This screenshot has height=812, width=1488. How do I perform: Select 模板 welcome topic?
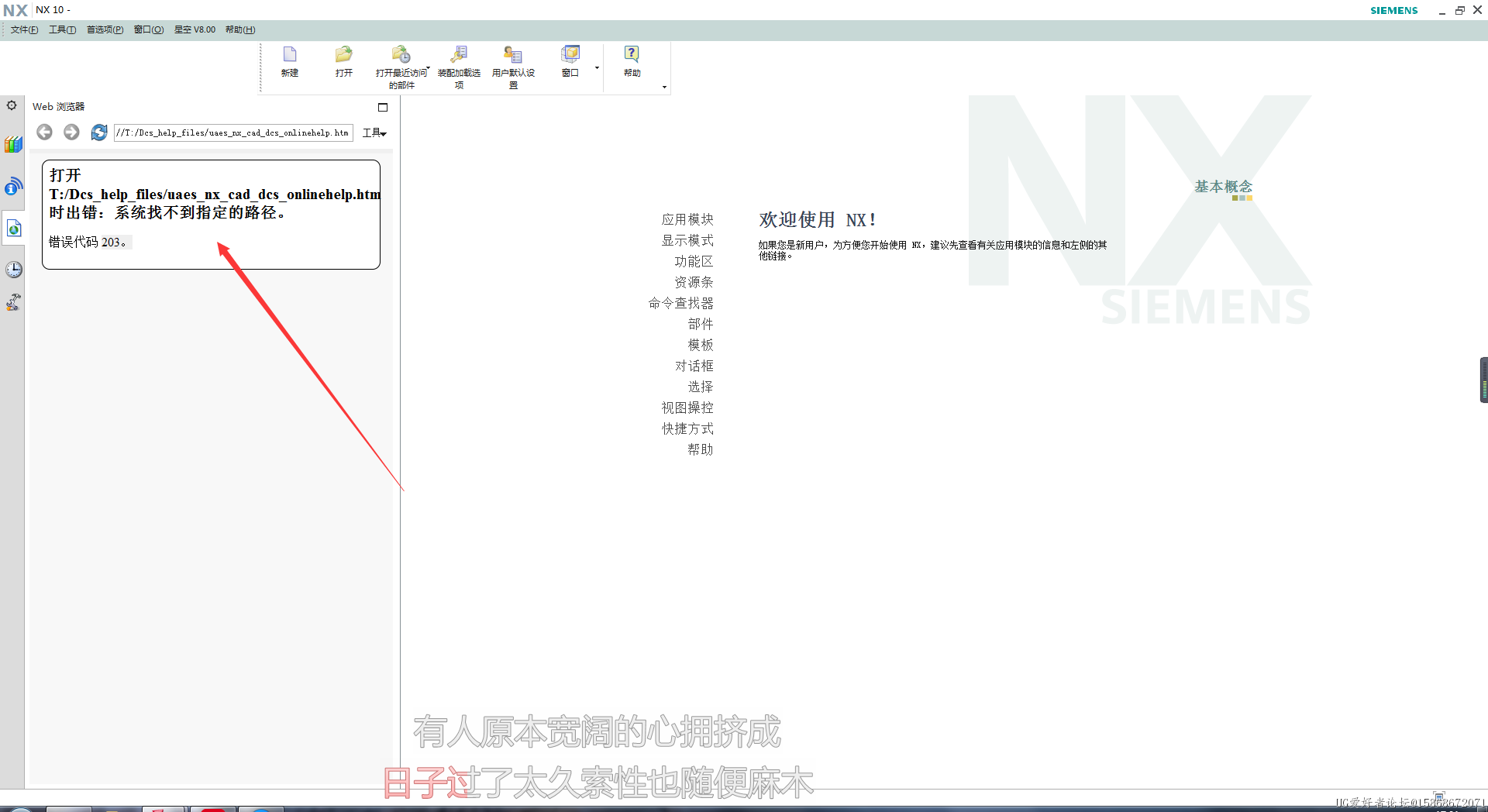click(701, 345)
